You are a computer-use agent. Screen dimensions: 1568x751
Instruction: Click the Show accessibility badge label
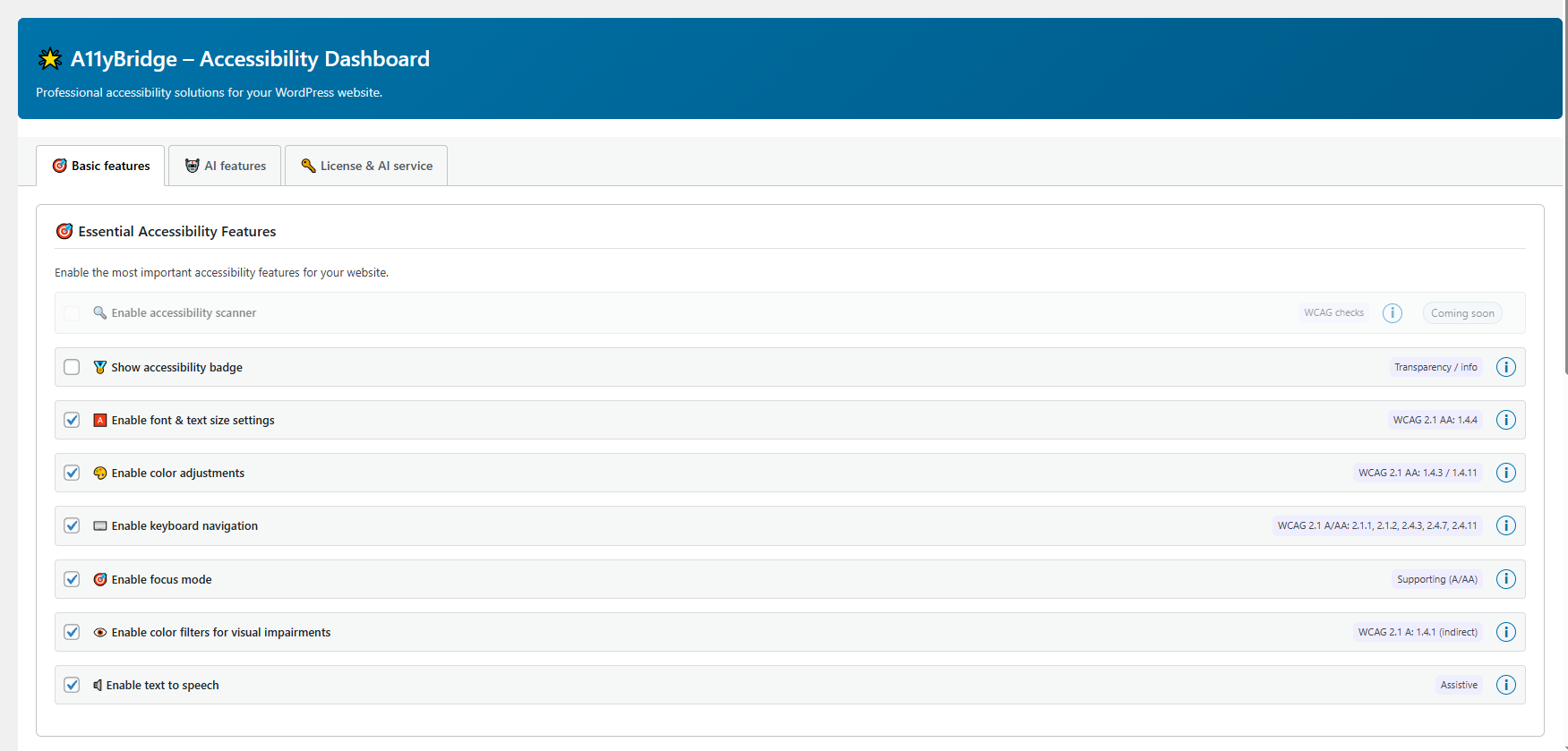coord(176,367)
